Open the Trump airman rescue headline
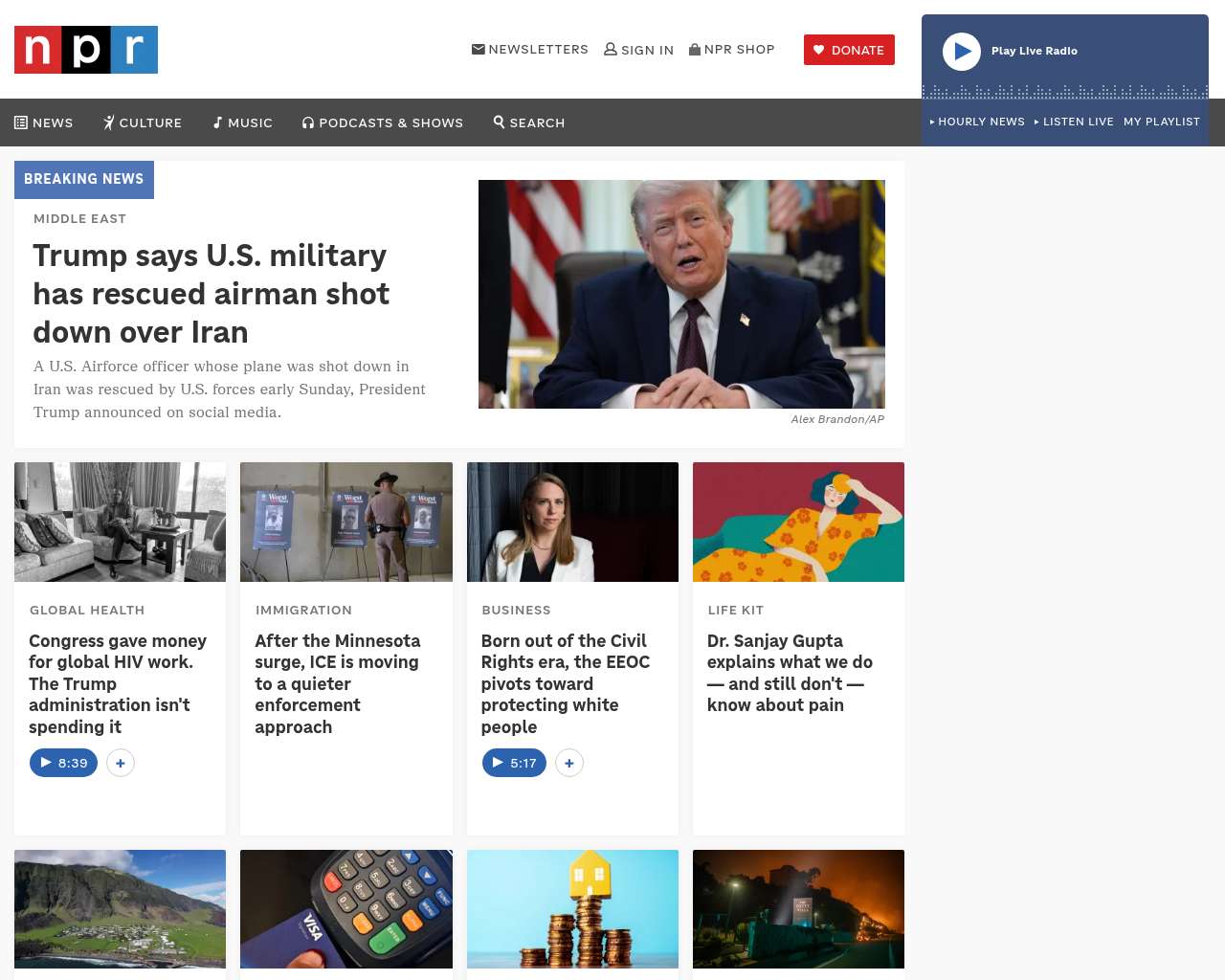Screen dimensions: 1225x980 point(212,294)
